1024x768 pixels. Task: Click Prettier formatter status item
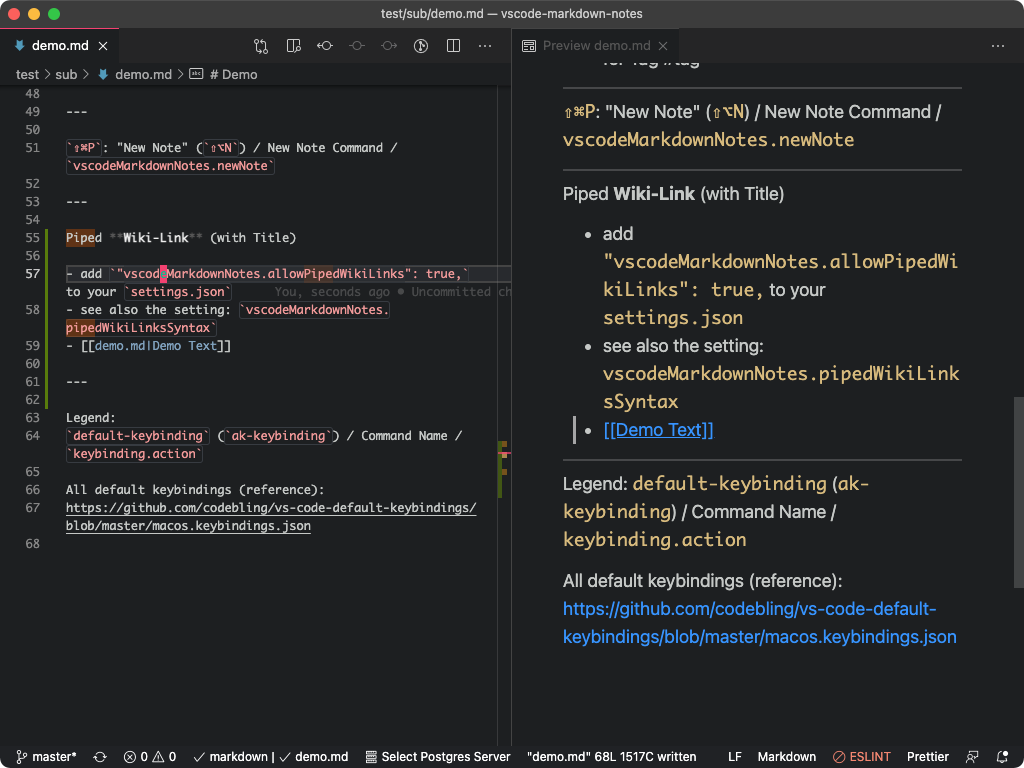(x=928, y=757)
